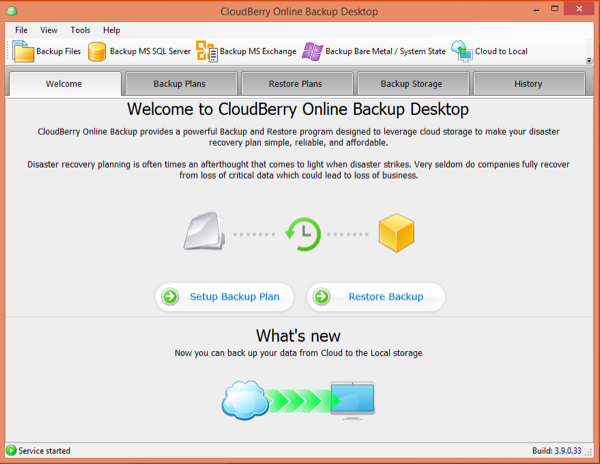Click the Restore Backup button
Image resolution: width=600 pixels, height=464 pixels.
click(x=376, y=296)
